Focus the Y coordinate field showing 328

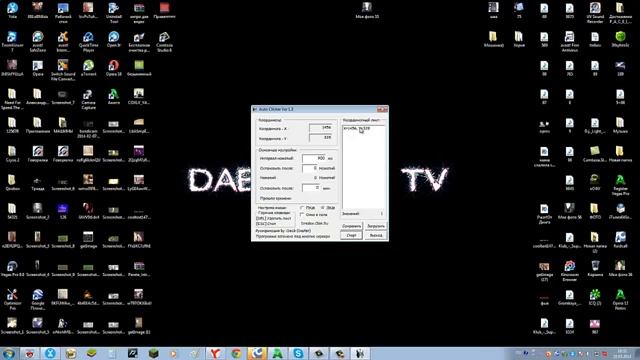pos(320,138)
